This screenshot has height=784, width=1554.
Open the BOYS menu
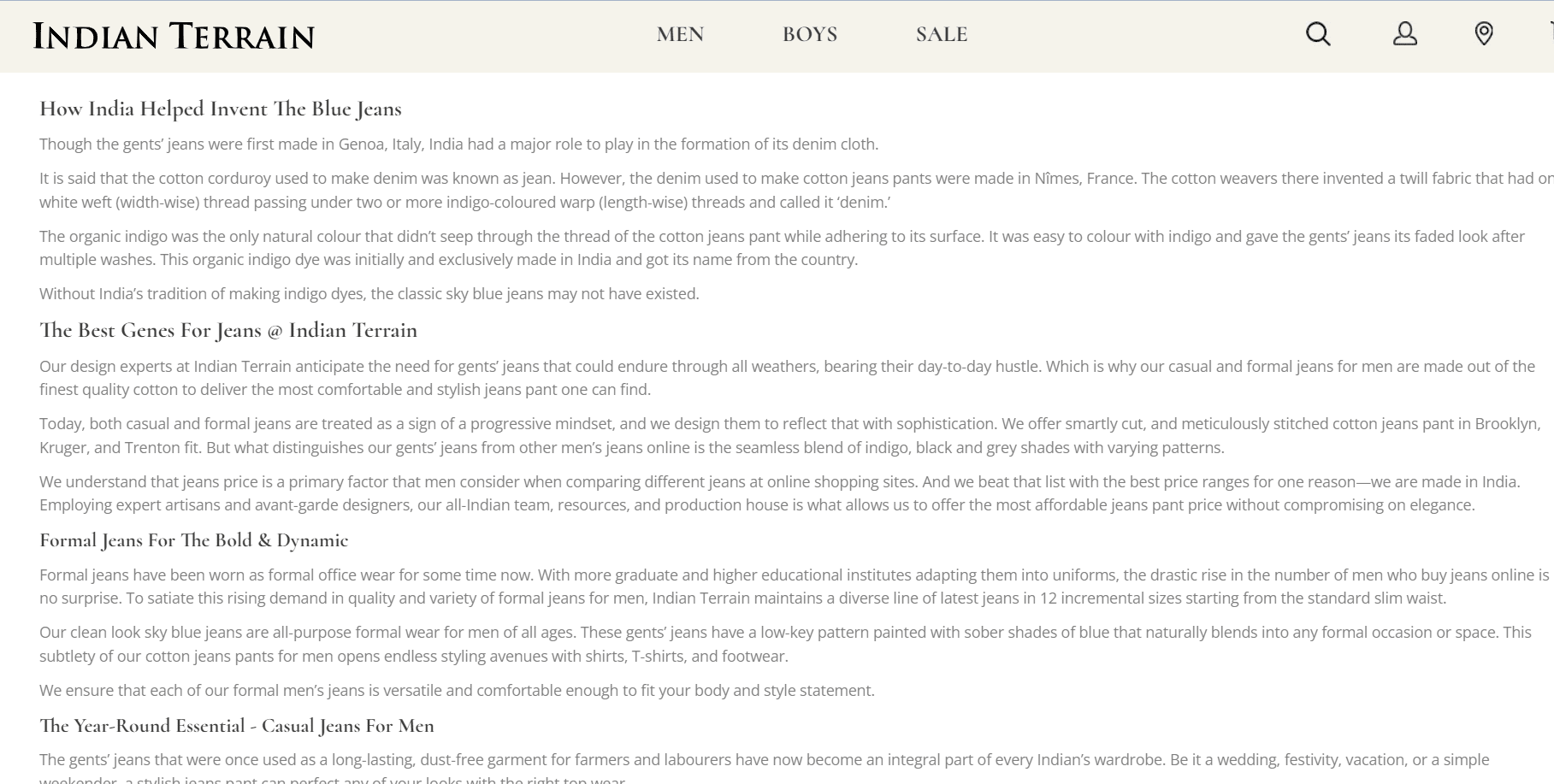point(809,34)
